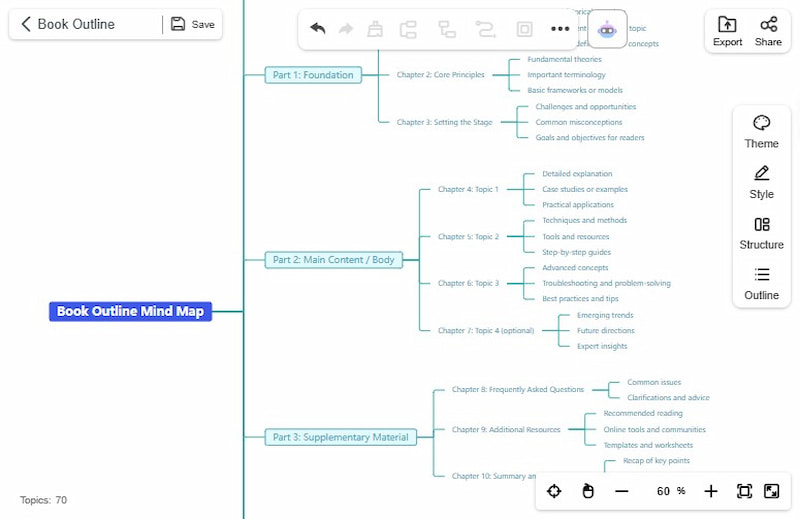Toggle the mouse navigation mode
This screenshot has height=519, width=800.
pos(588,491)
